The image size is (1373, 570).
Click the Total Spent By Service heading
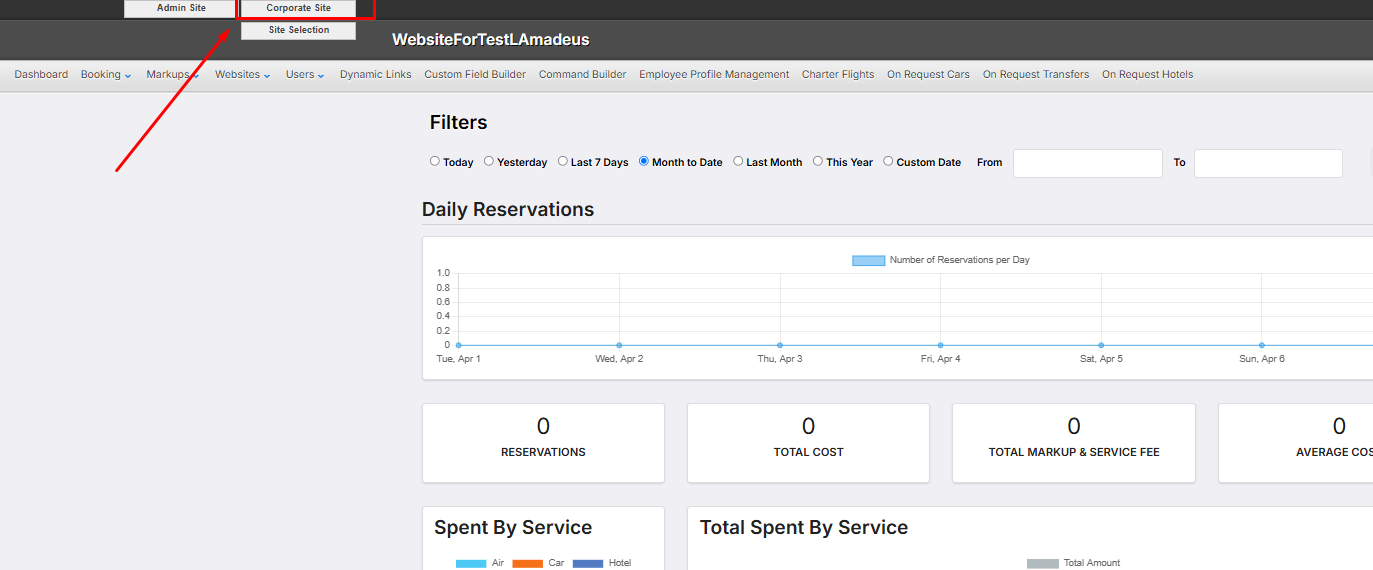[x=804, y=527]
